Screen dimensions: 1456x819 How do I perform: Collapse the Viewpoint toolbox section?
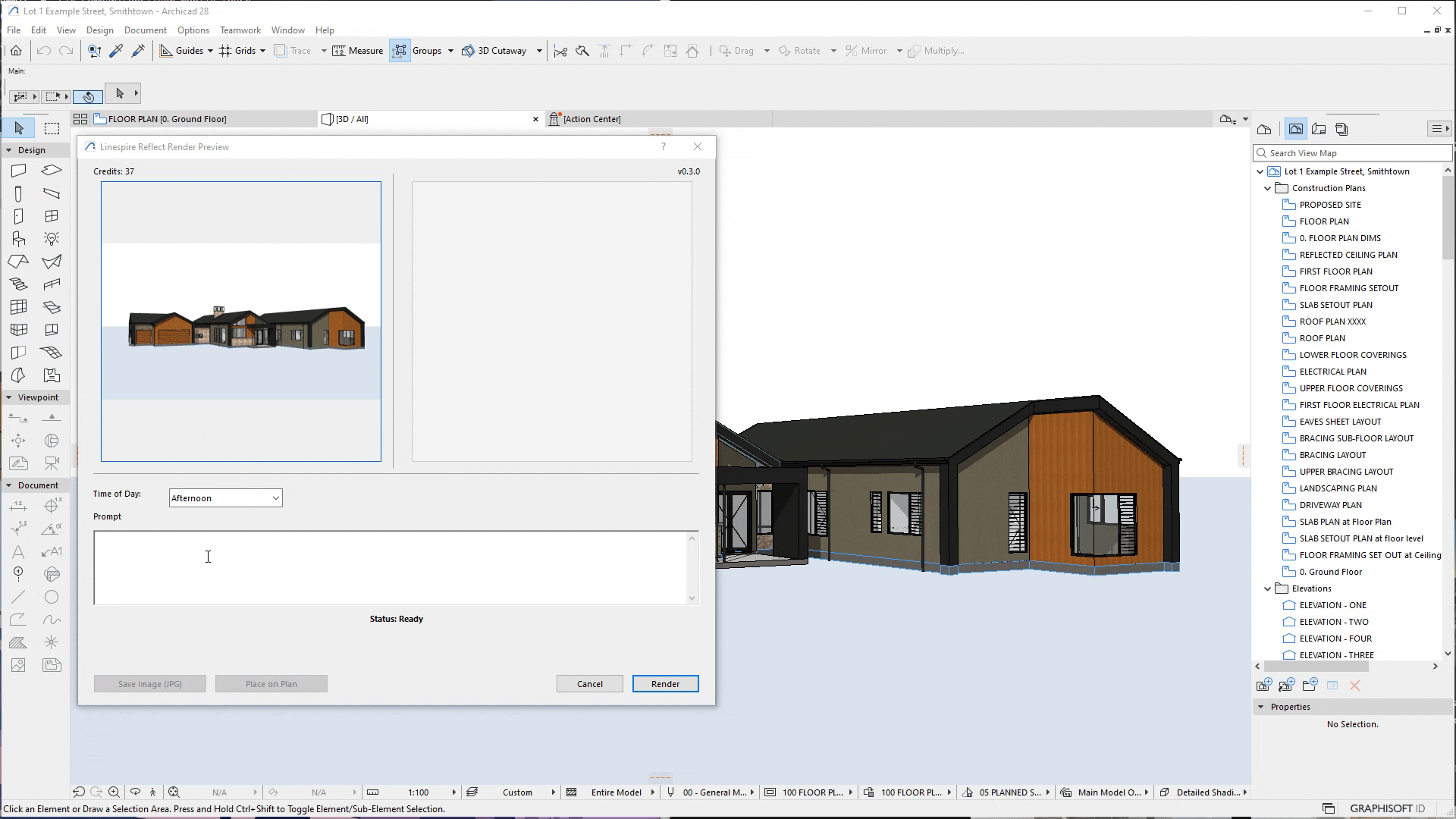click(x=9, y=397)
